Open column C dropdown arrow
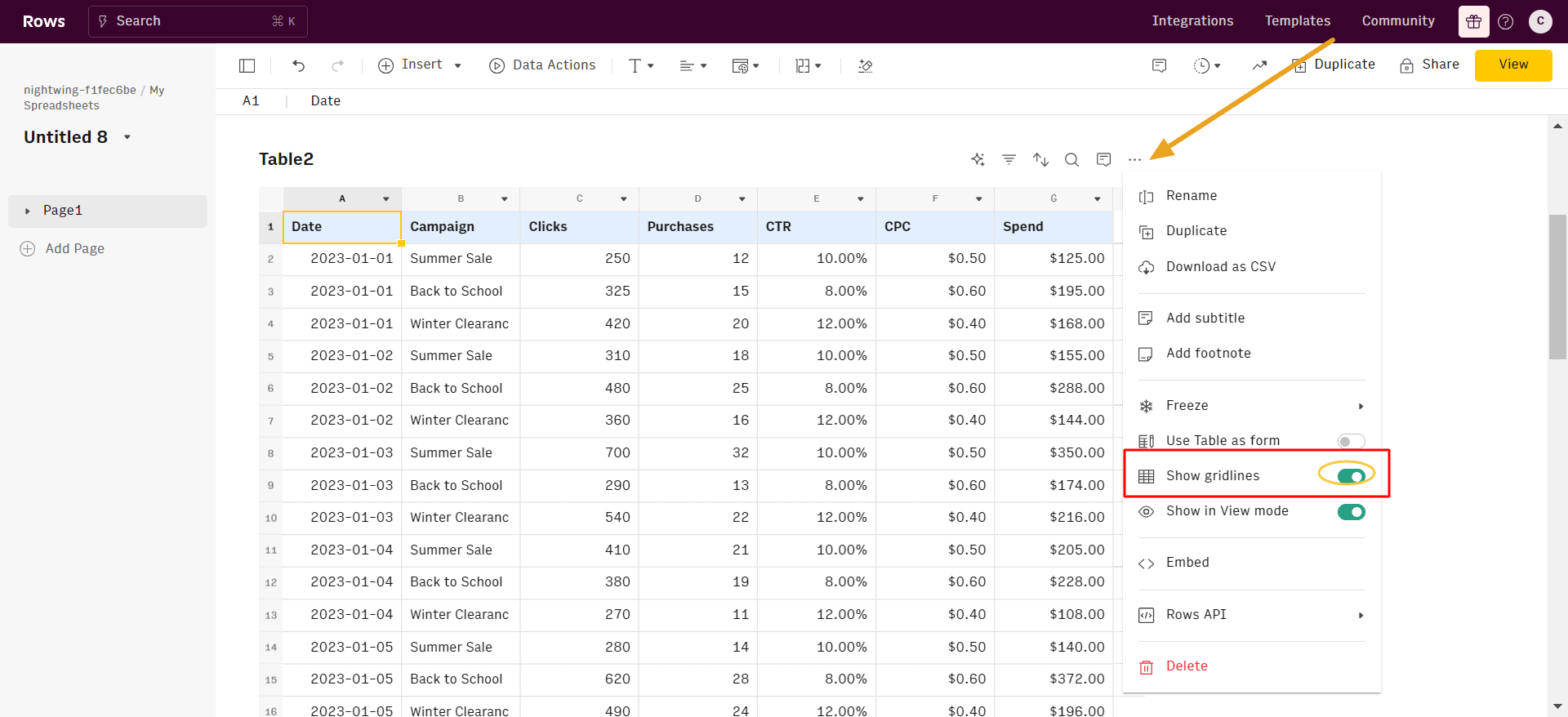Viewport: 1568px width, 717px height. tap(624, 199)
